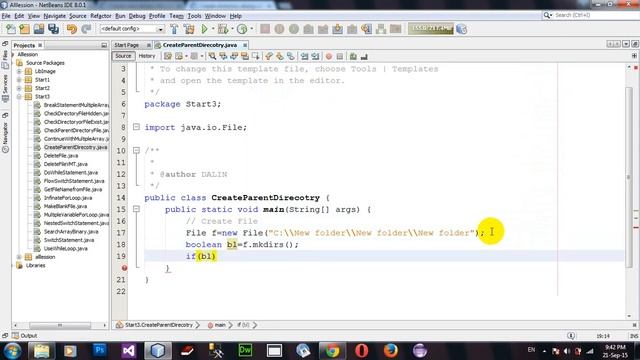Collapse the import fold on line 8

(x=136, y=127)
